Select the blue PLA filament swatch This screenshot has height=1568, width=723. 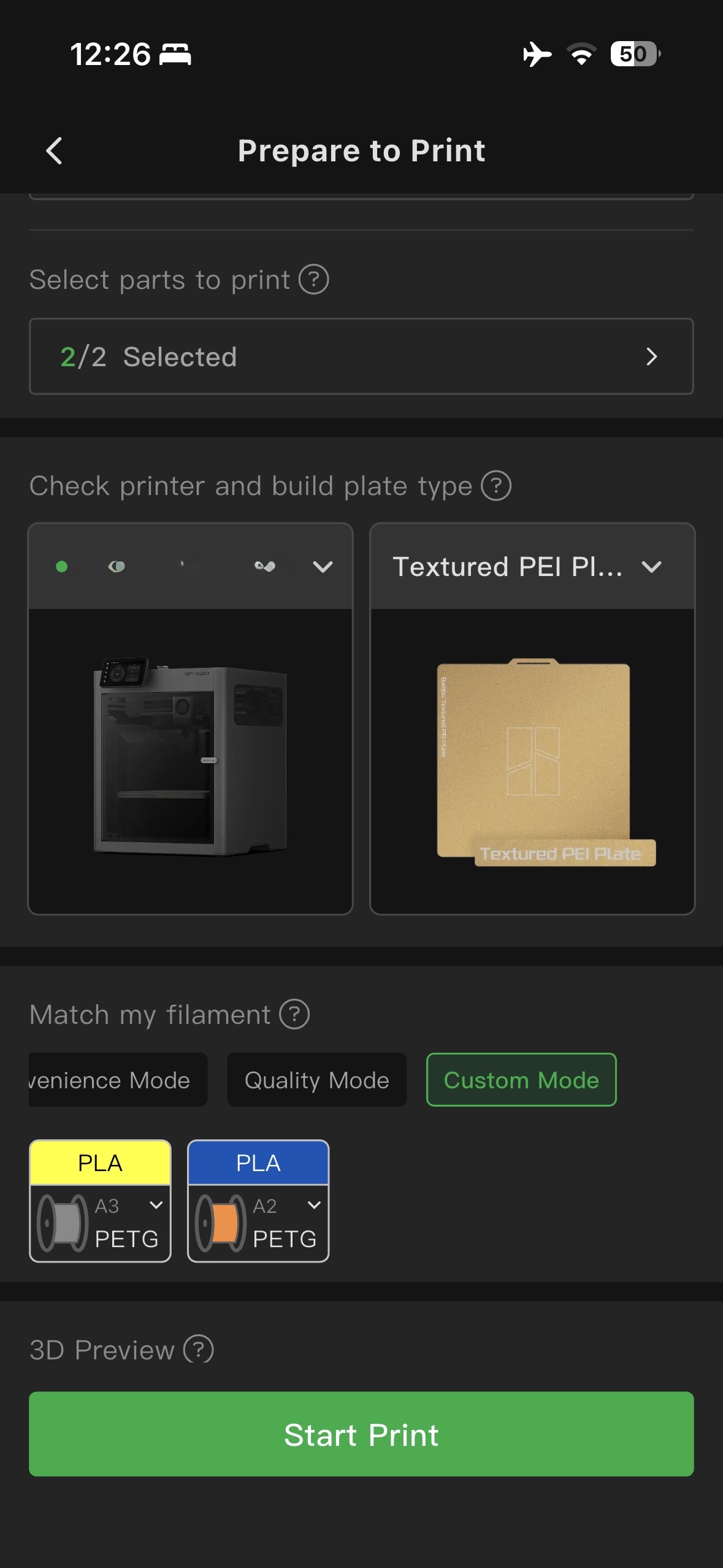tap(258, 1163)
